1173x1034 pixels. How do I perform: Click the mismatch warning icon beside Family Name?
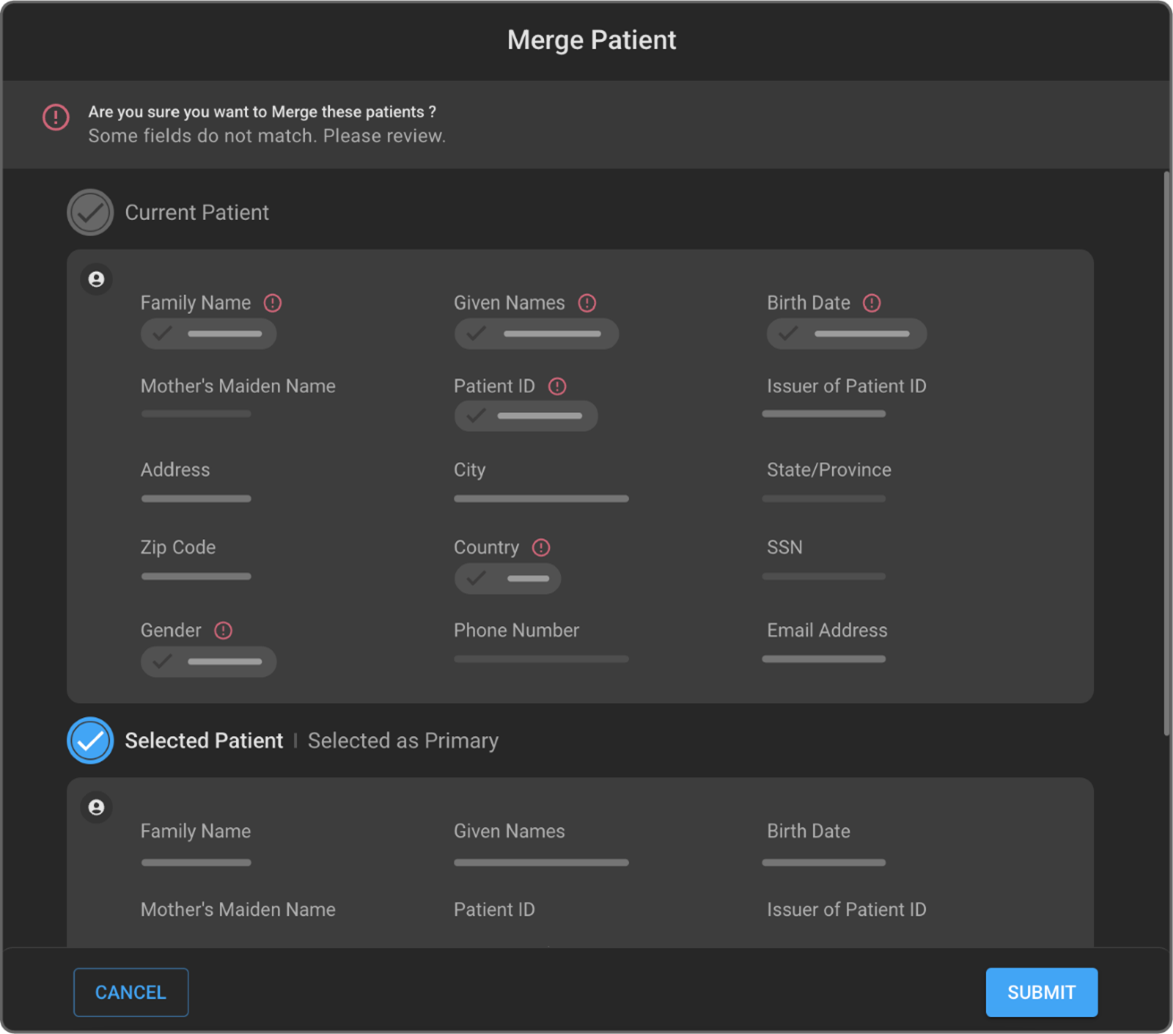(x=273, y=303)
